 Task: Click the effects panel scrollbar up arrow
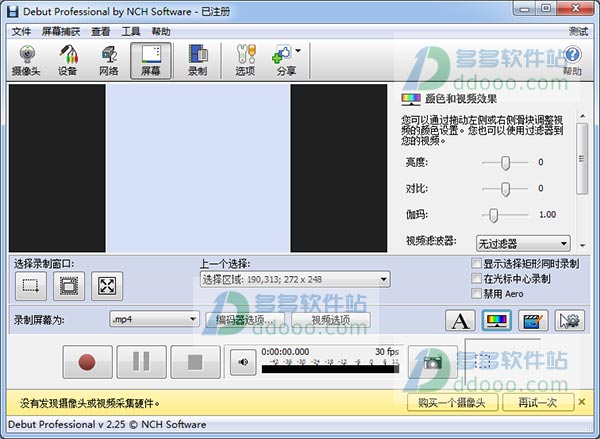582,116
